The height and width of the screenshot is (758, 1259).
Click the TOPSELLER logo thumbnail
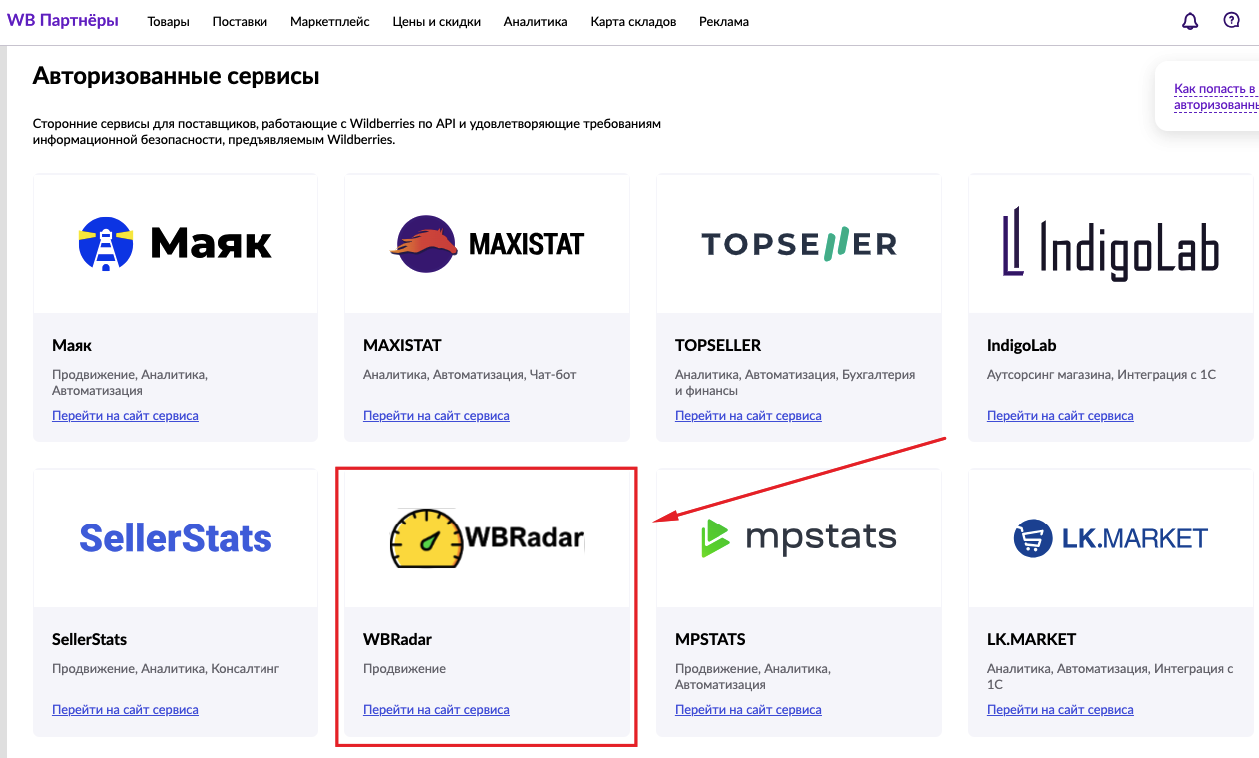coord(798,243)
